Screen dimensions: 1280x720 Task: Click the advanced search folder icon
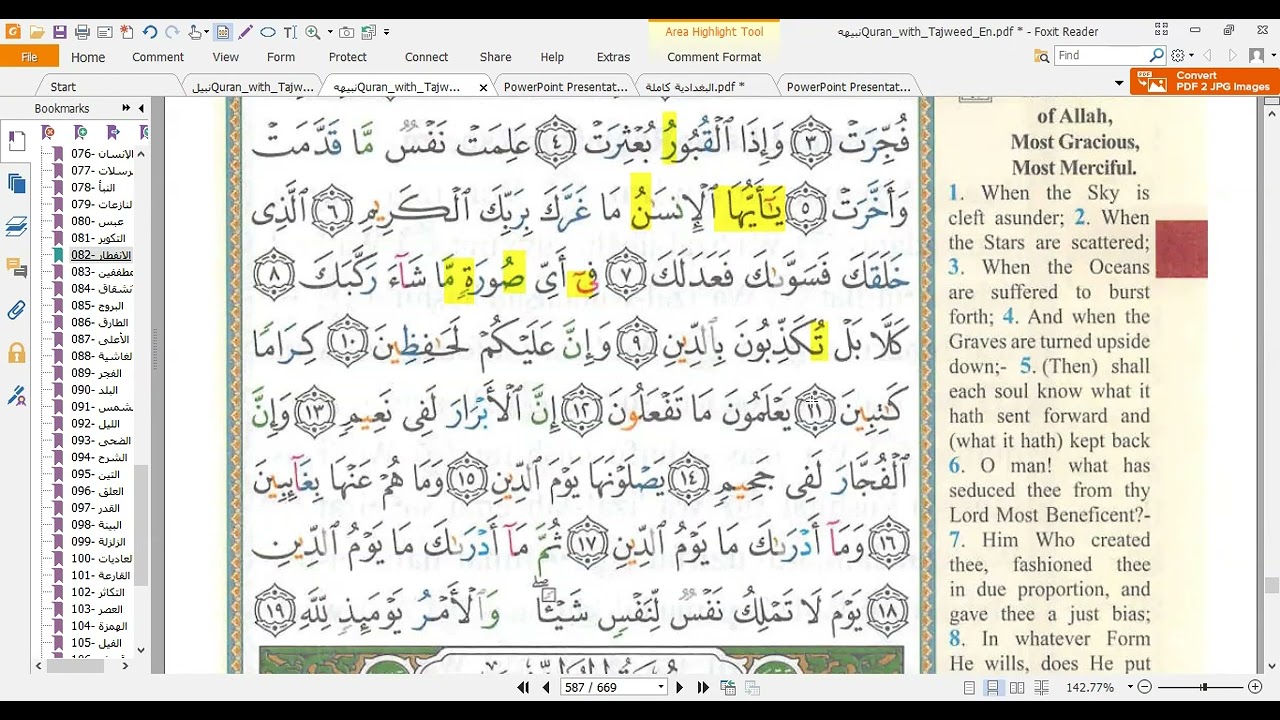click(x=1043, y=56)
